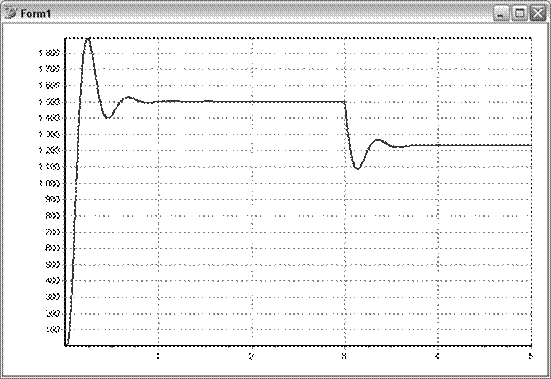Viewport: 551px width, 379px height.
Task: Click the y-axis label 1500
Action: 50,102
